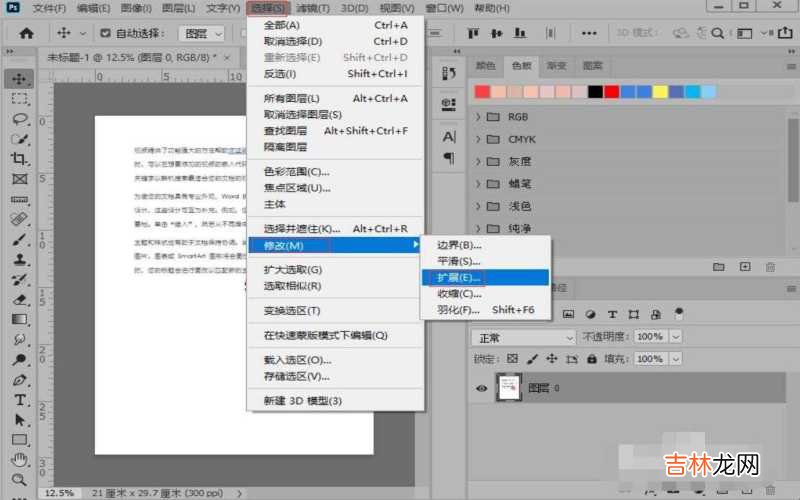Open move tool preset picker arrow

click(83, 34)
